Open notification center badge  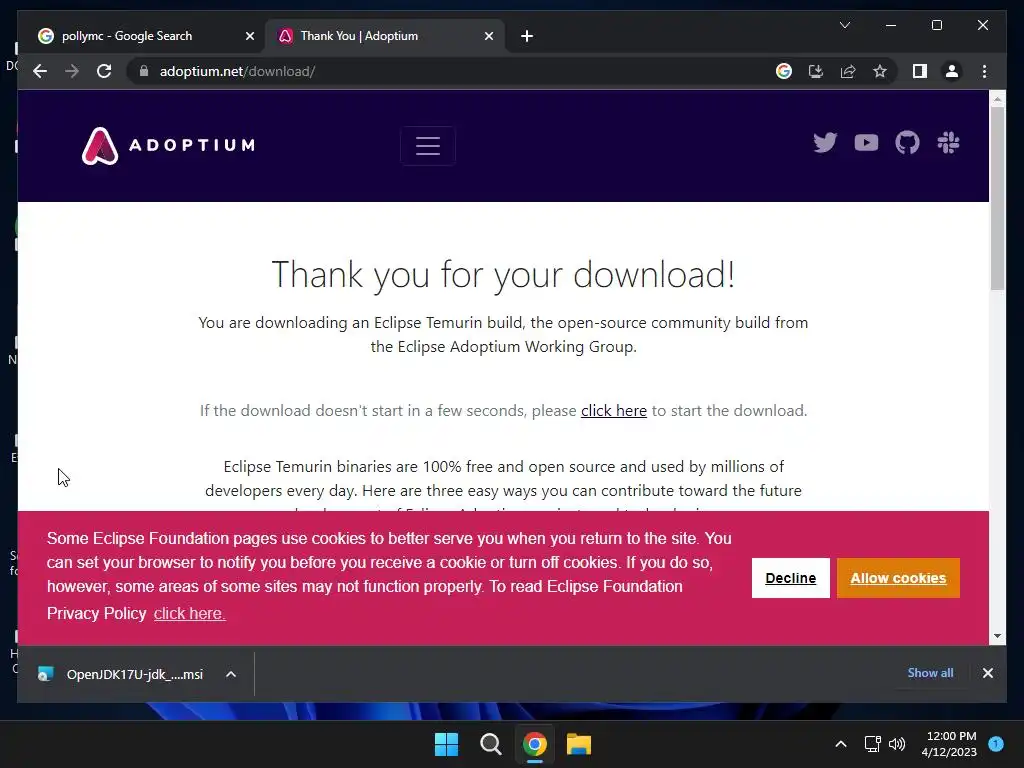click(x=995, y=744)
